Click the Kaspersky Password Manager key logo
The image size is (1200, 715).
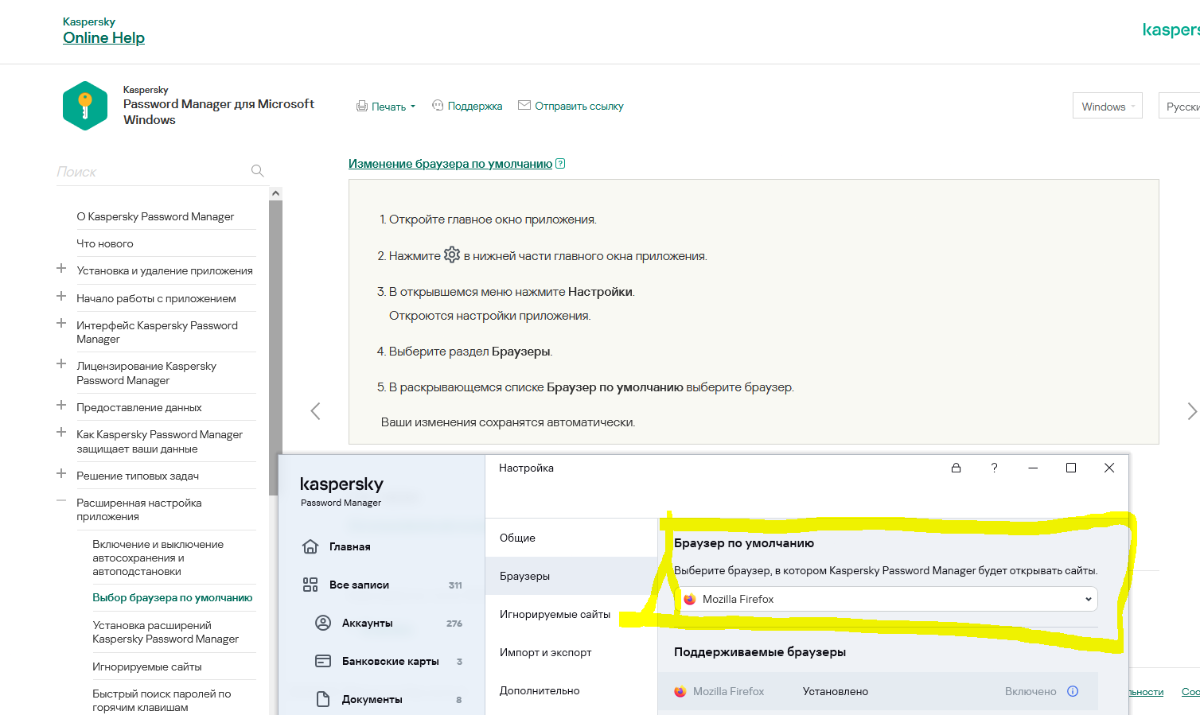tap(85, 105)
